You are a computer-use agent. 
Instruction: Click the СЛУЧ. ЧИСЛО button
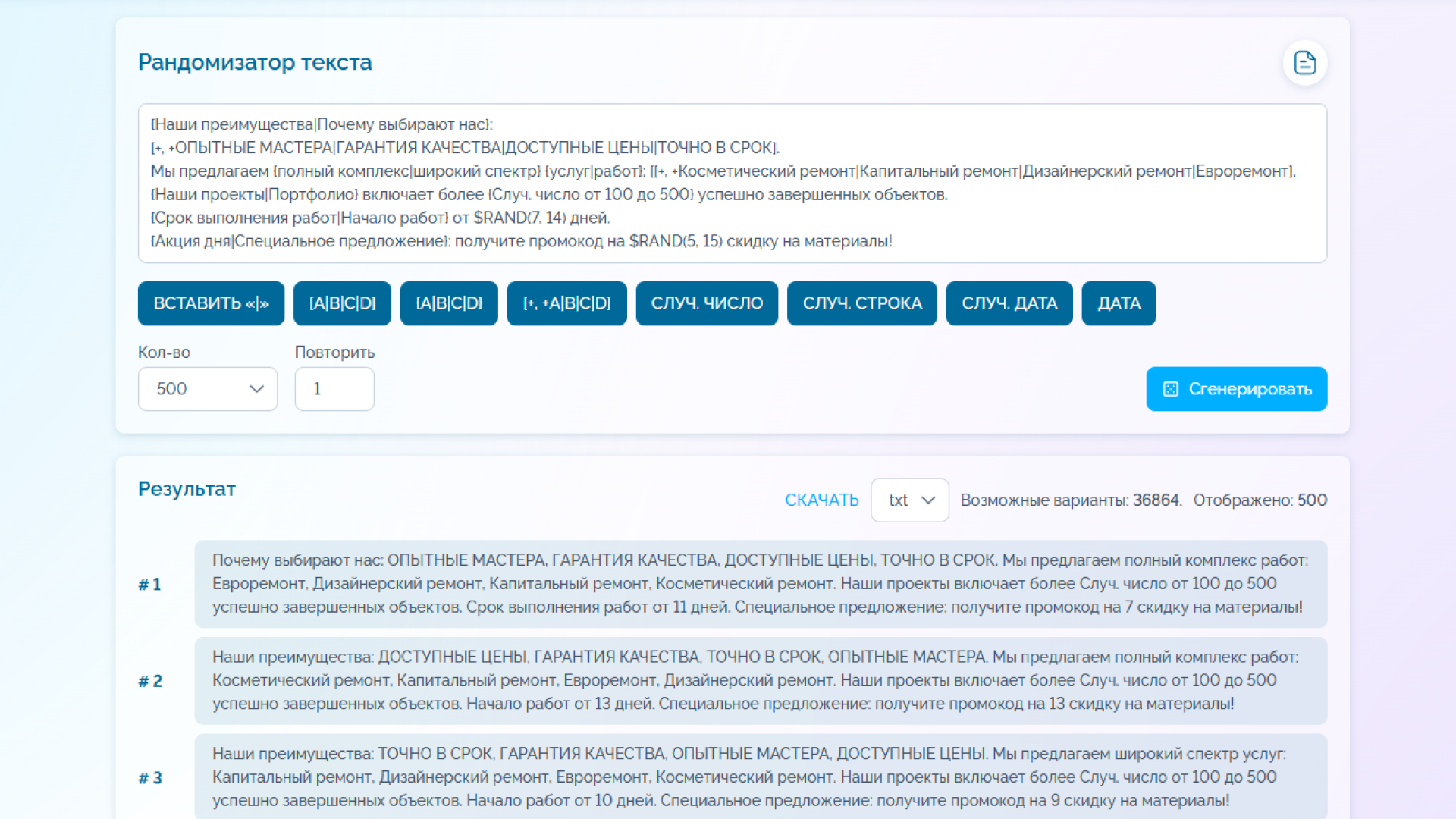707,303
